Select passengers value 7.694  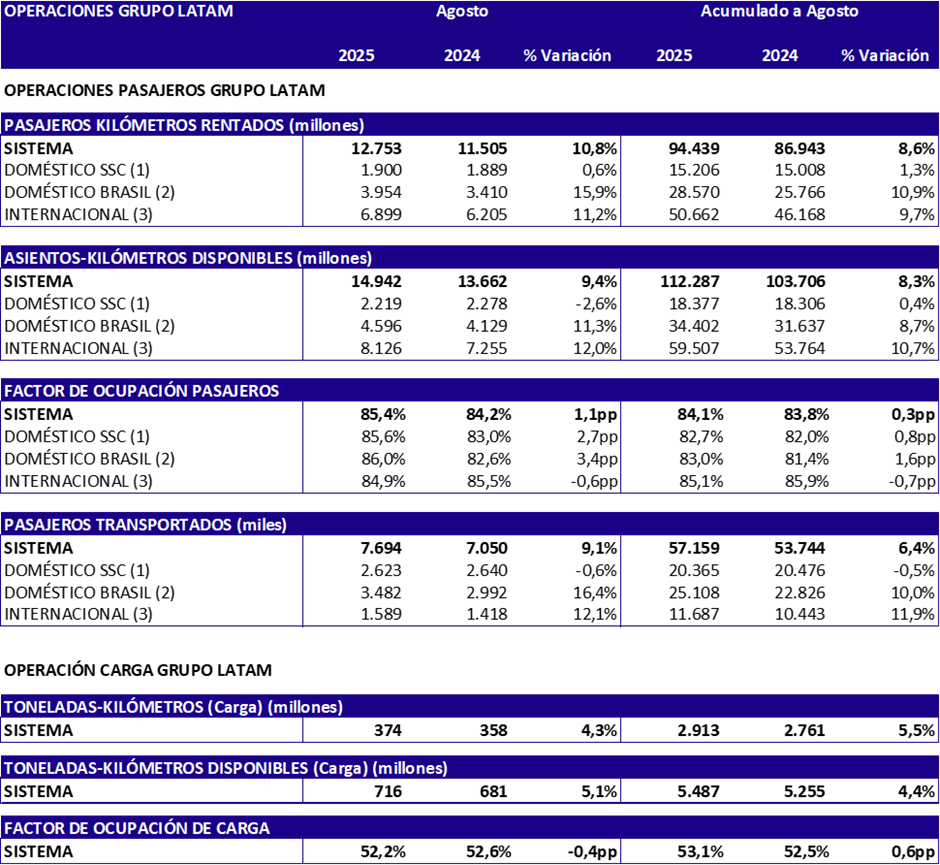pos(381,548)
